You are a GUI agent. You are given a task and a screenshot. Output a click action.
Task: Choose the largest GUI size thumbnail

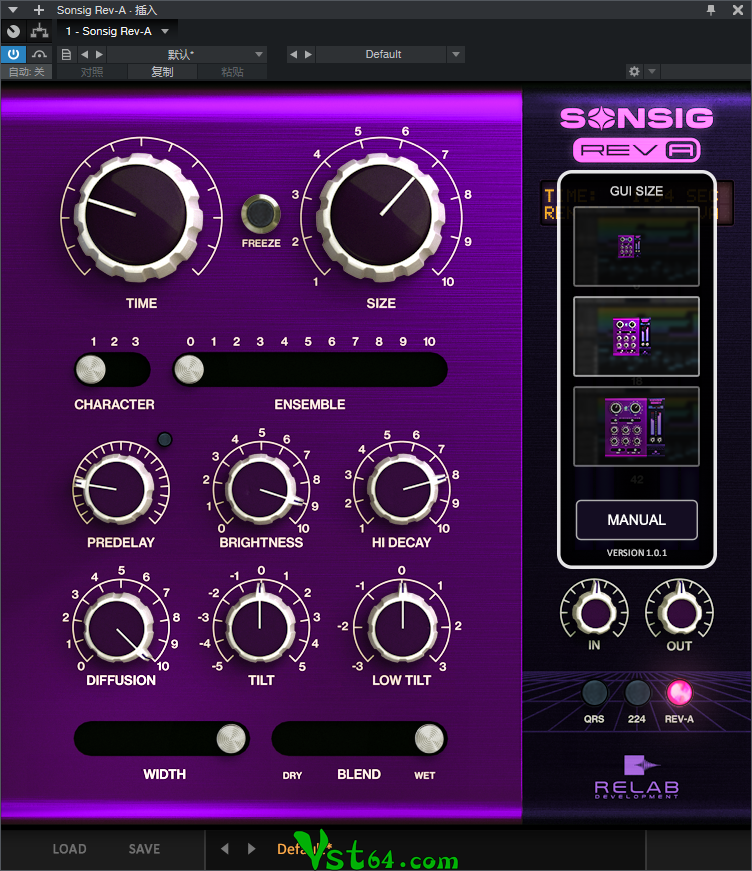coord(636,427)
